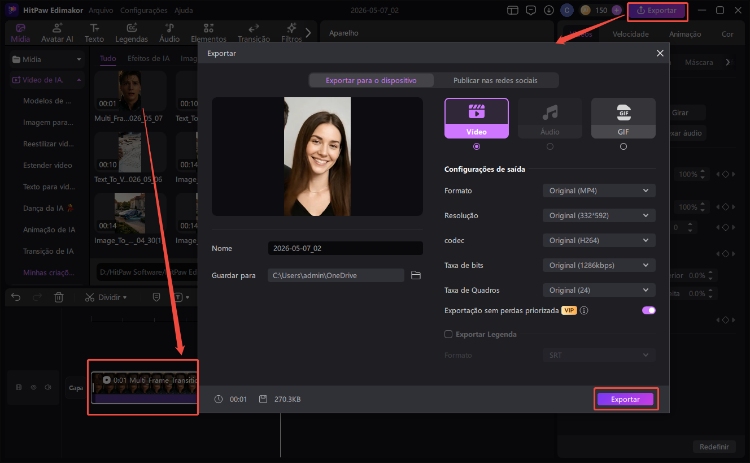Open the Configurações menu
The image size is (750, 463).
pos(143,10)
